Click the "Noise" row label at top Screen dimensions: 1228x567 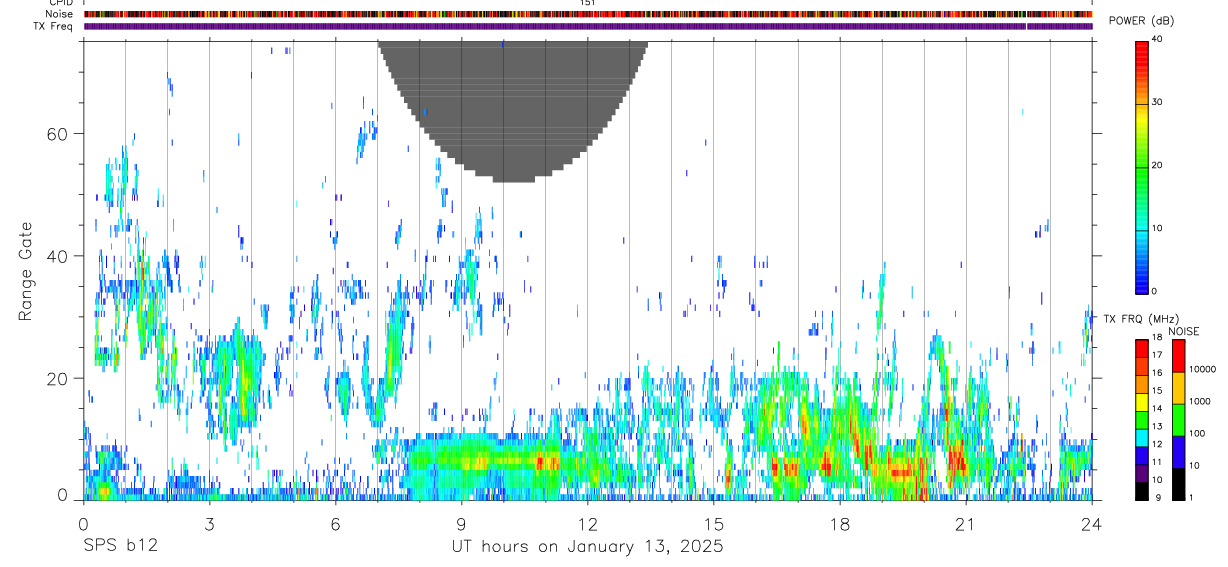[x=59, y=14]
